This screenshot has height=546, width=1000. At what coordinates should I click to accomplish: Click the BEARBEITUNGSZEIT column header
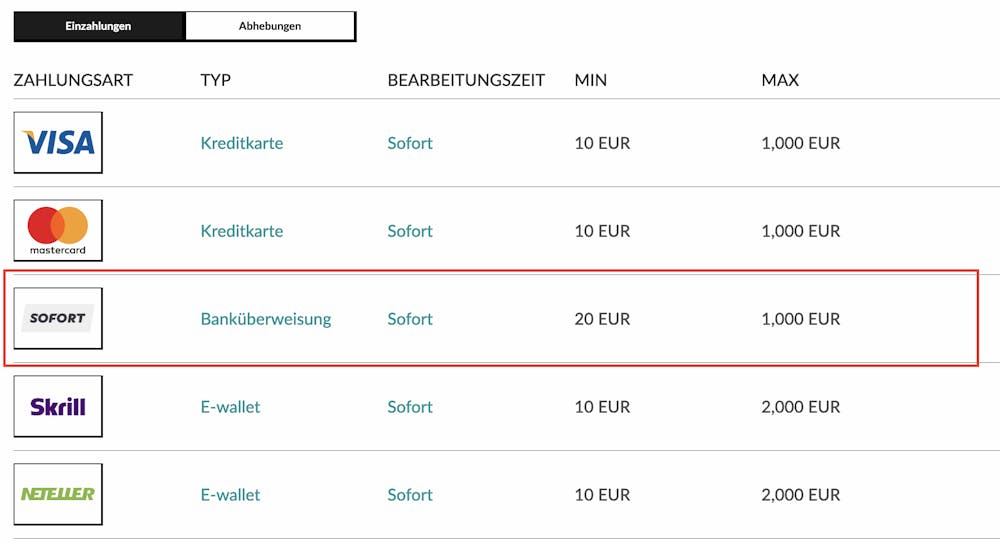(466, 80)
